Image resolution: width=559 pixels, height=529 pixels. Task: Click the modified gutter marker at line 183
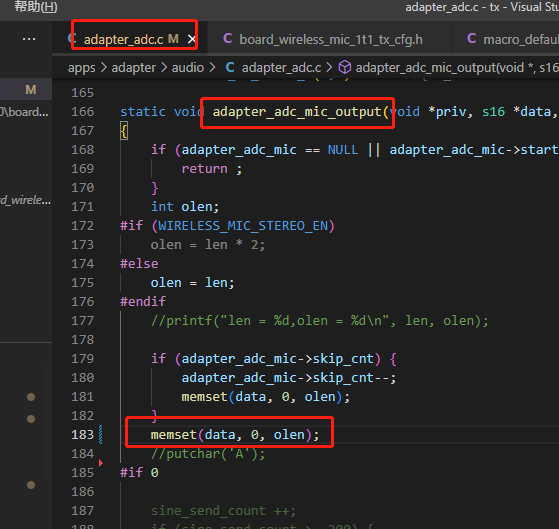[x=101, y=435]
